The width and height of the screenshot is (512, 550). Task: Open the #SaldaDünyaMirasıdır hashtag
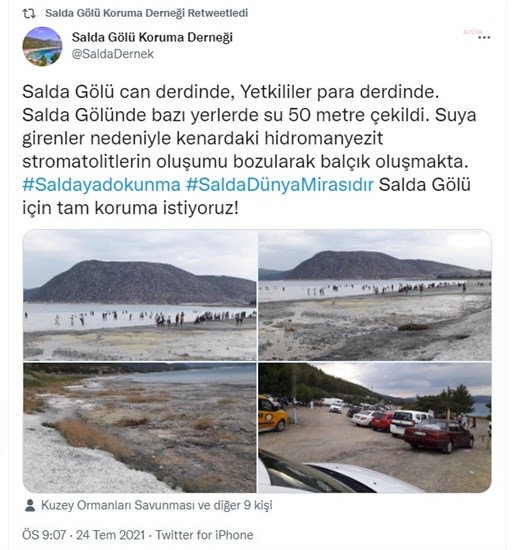pos(280,185)
